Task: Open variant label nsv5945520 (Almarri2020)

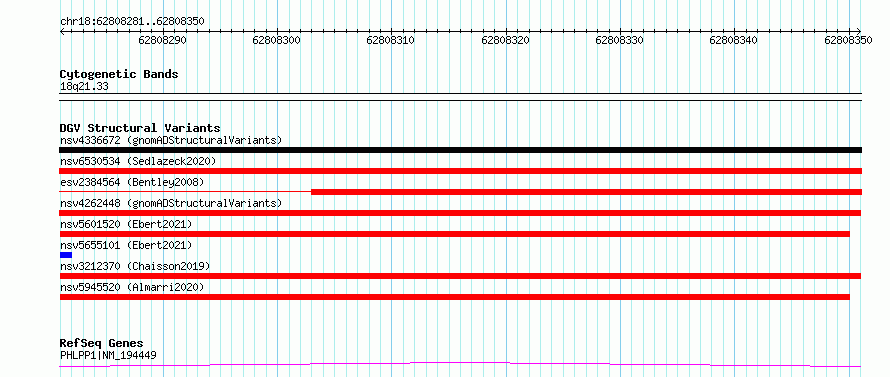Action: [x=132, y=287]
